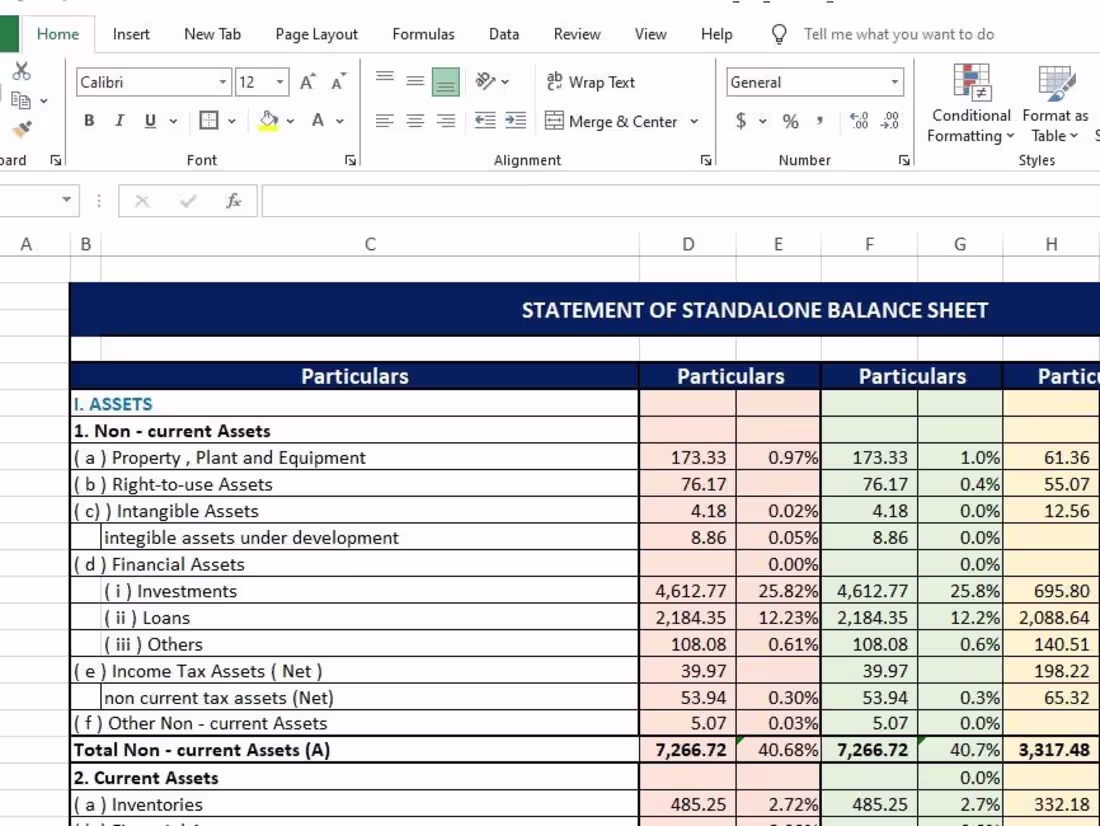This screenshot has height=826, width=1100.
Task: Apply Percent Style to selection
Action: (x=790, y=121)
